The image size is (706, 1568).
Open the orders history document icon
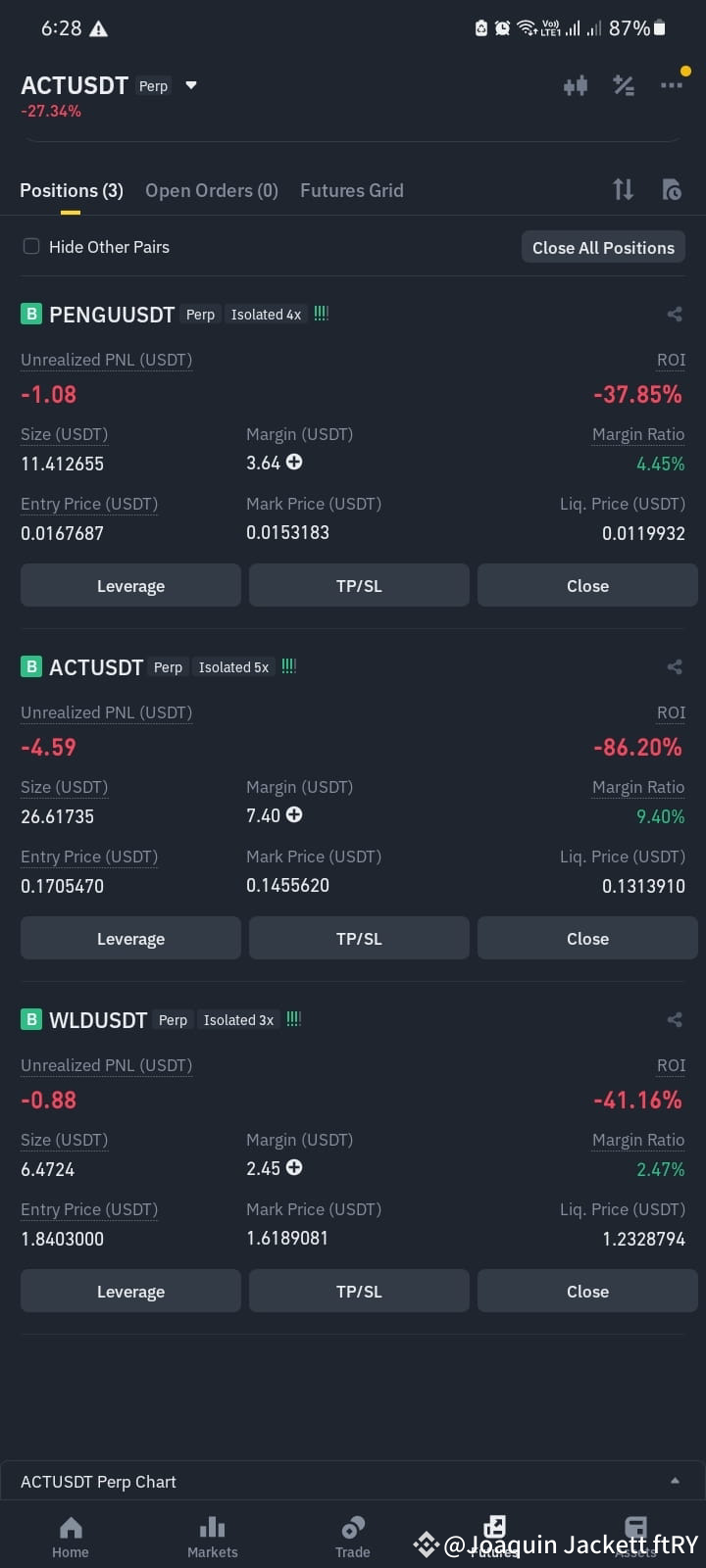pos(672,189)
